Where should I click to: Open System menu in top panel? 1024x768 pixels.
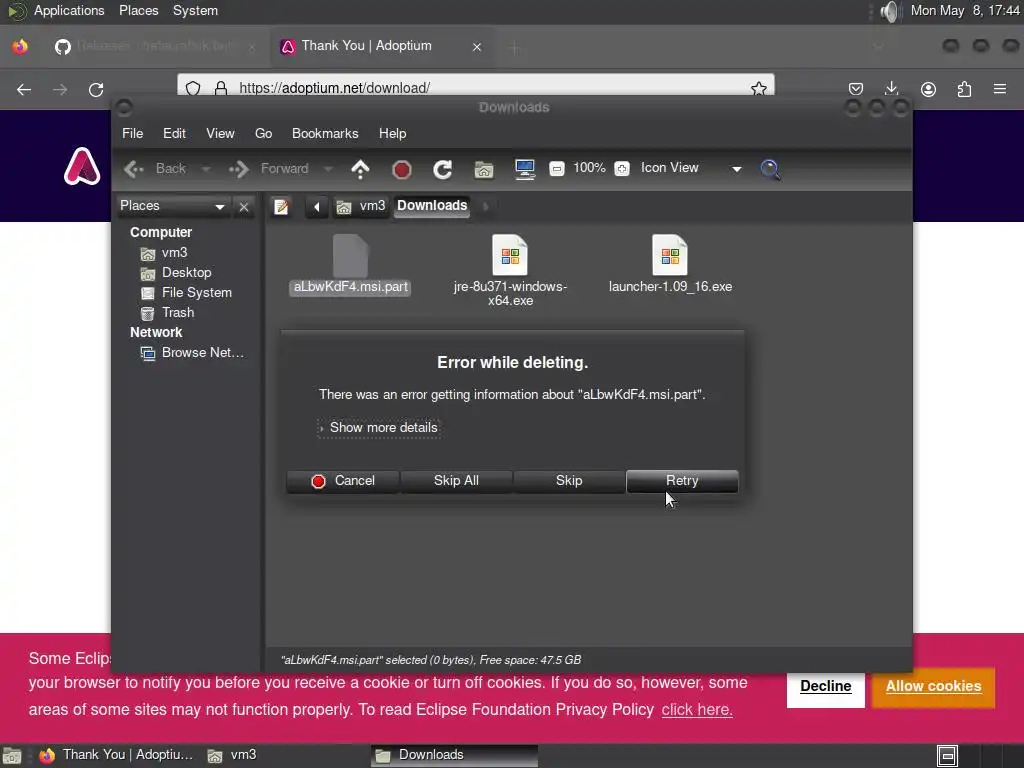tap(195, 11)
